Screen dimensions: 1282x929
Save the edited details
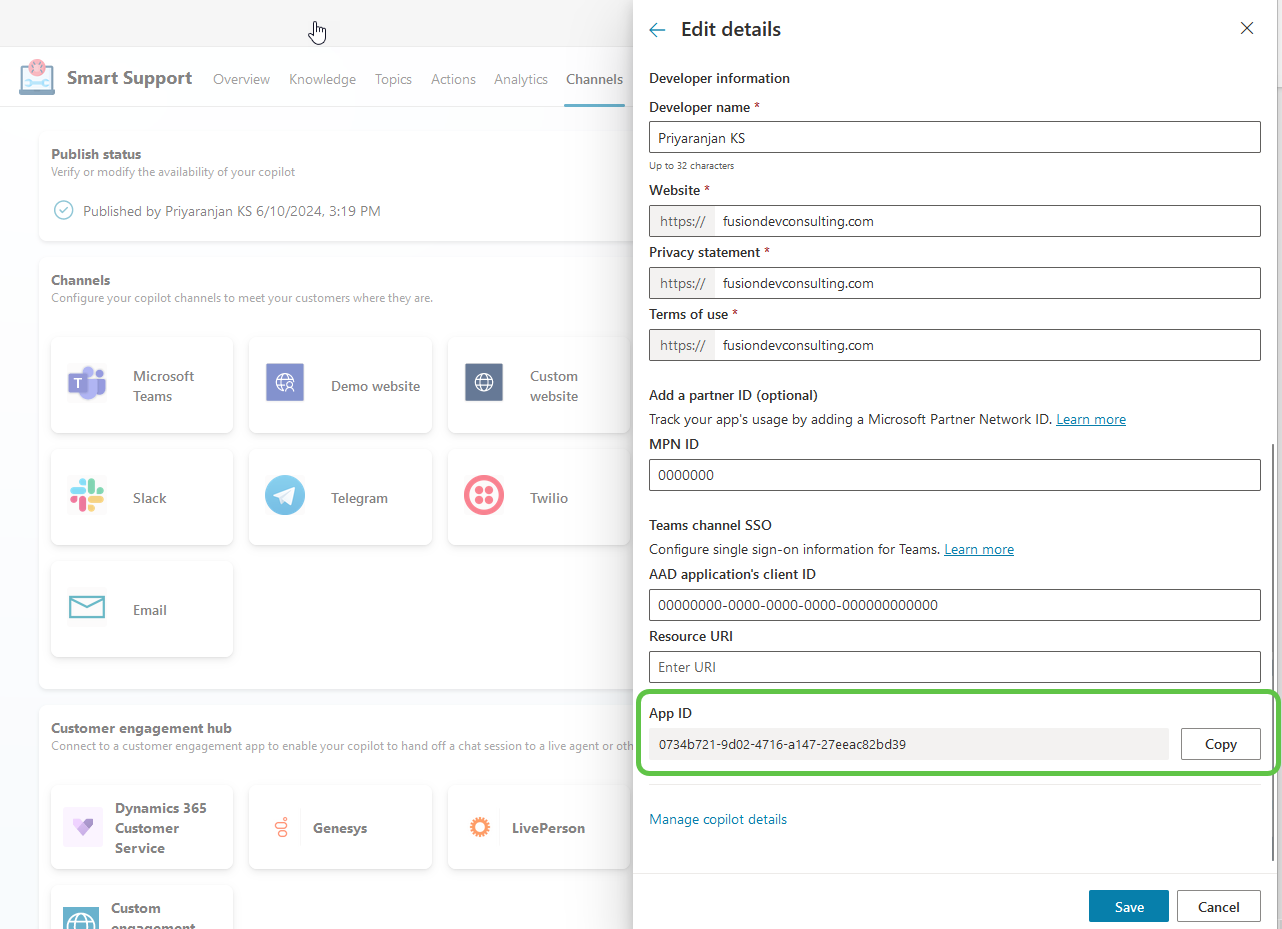[x=1128, y=906]
